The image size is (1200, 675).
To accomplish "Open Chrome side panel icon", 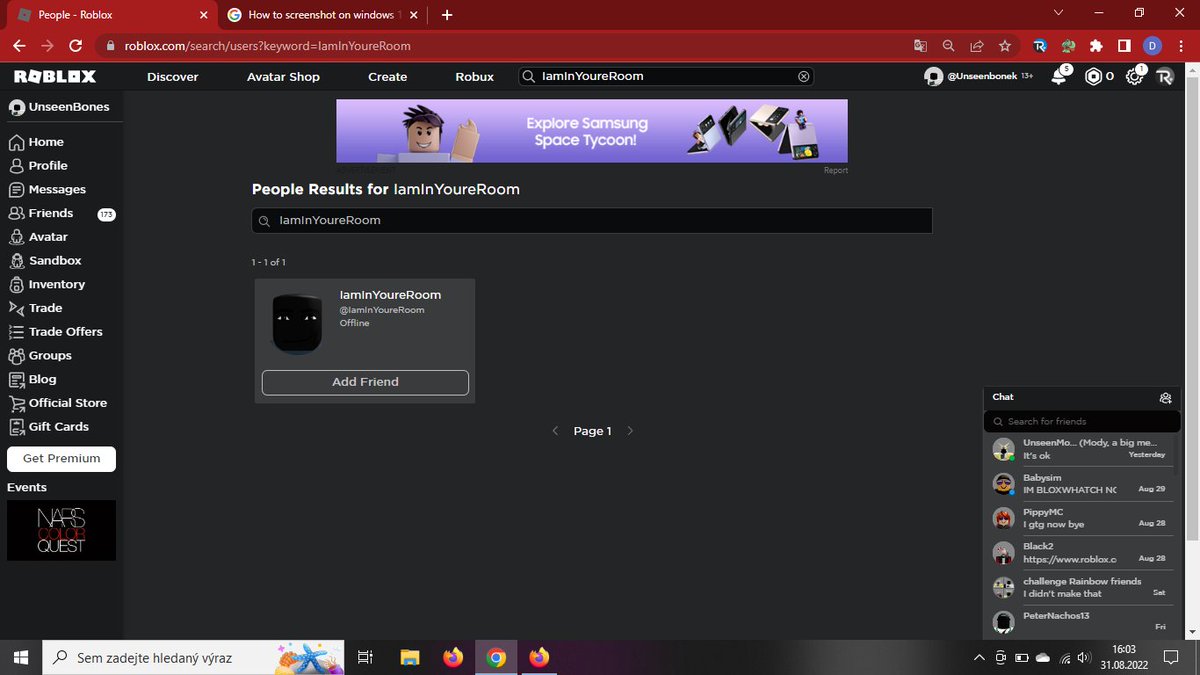I will [x=1124, y=45].
